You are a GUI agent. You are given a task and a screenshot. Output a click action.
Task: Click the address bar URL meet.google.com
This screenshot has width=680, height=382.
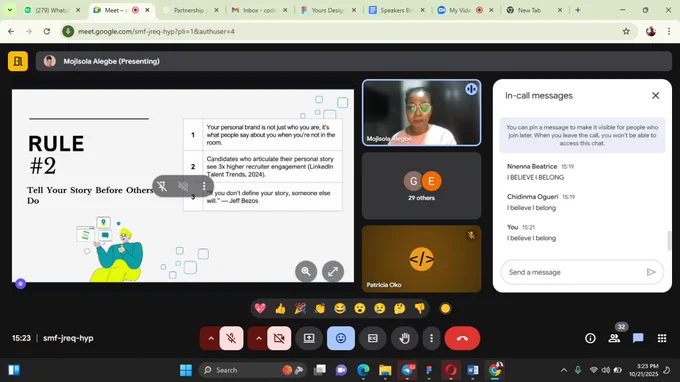coord(156,31)
